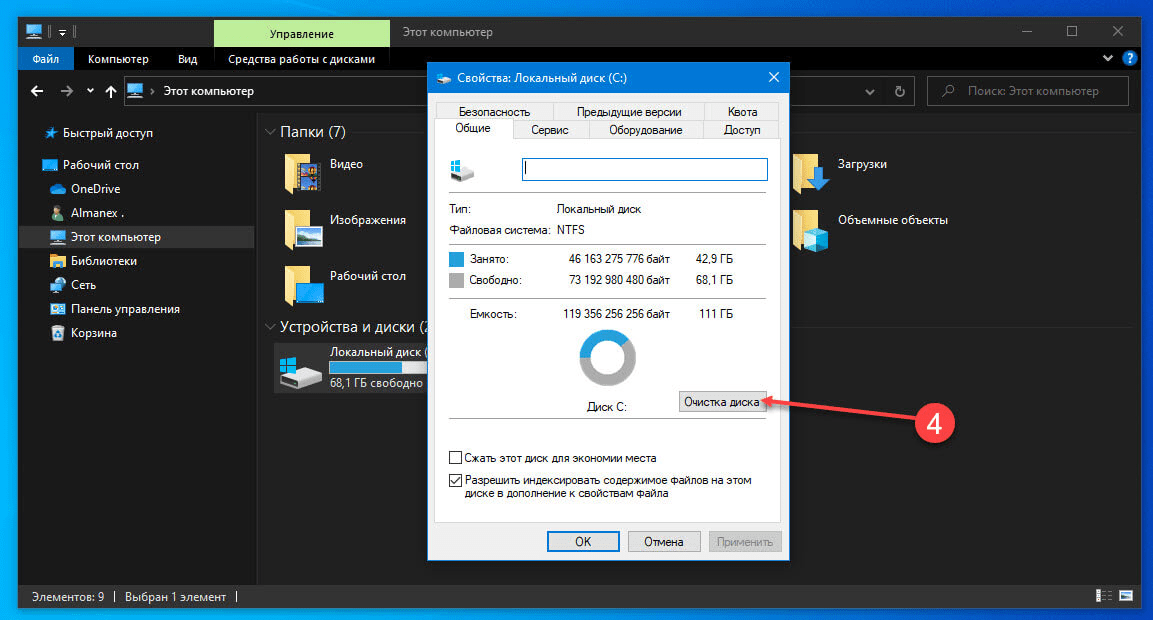Click the help question mark icon
This screenshot has width=1153, height=620.
[1131, 59]
